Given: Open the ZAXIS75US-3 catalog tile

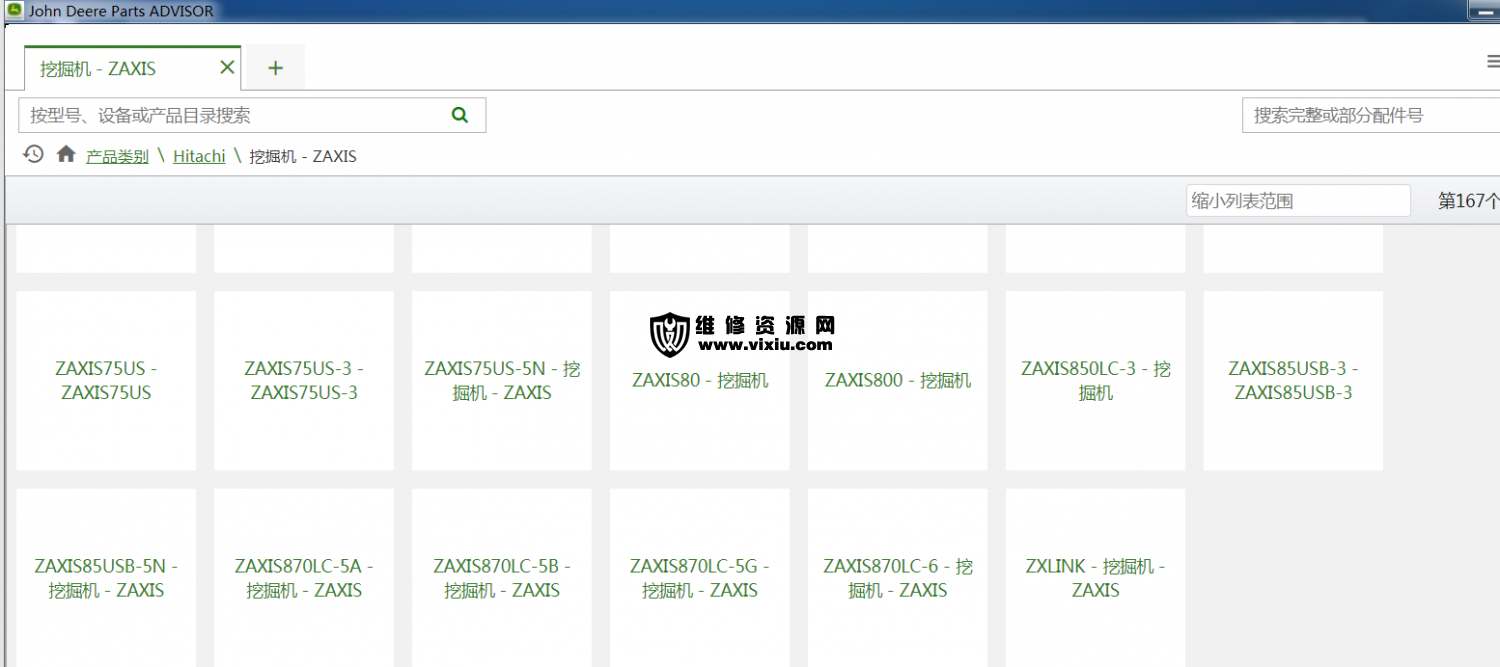Looking at the screenshot, I should click(304, 381).
